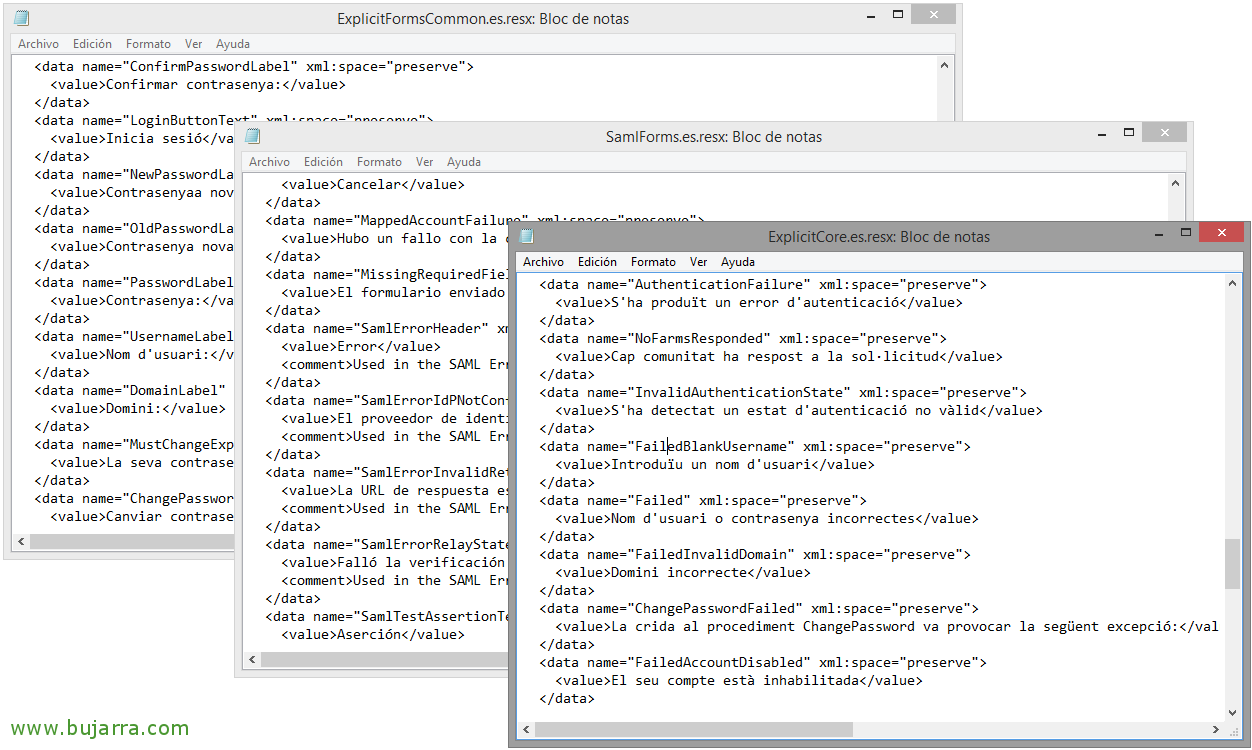Click the left arrow of ExplicitCore horizontal scrollbar

click(x=526, y=730)
